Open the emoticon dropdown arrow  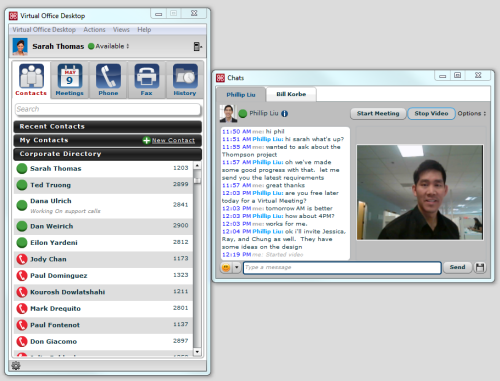(x=237, y=268)
